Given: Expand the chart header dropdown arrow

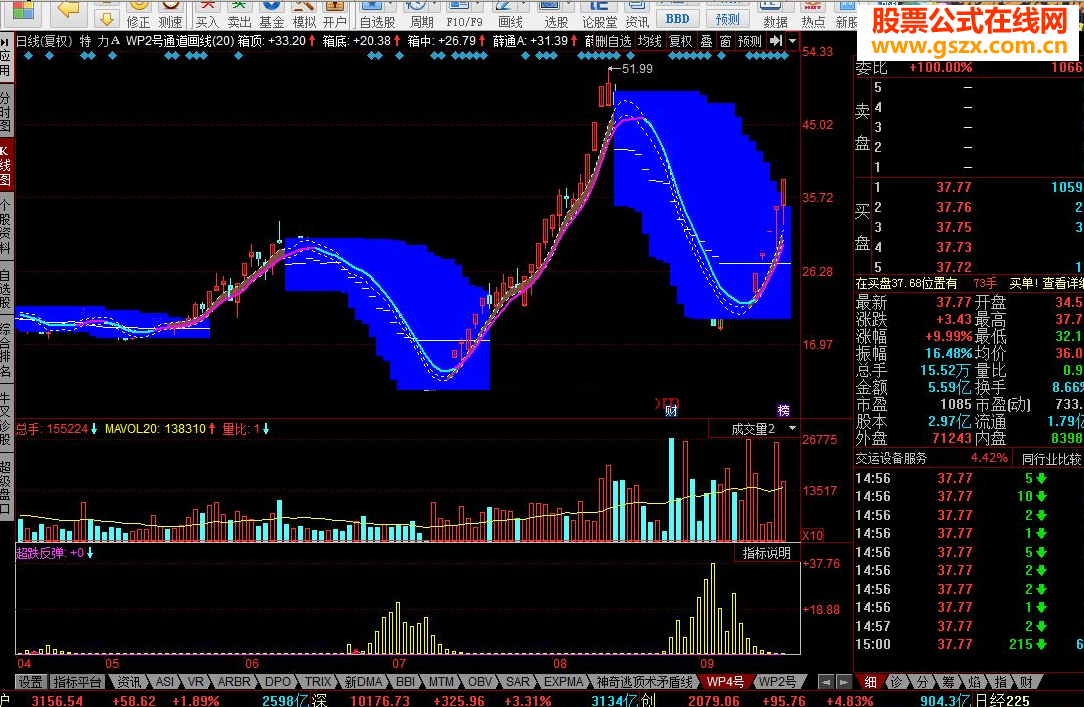Looking at the screenshot, I should pyautogui.click(x=792, y=41).
